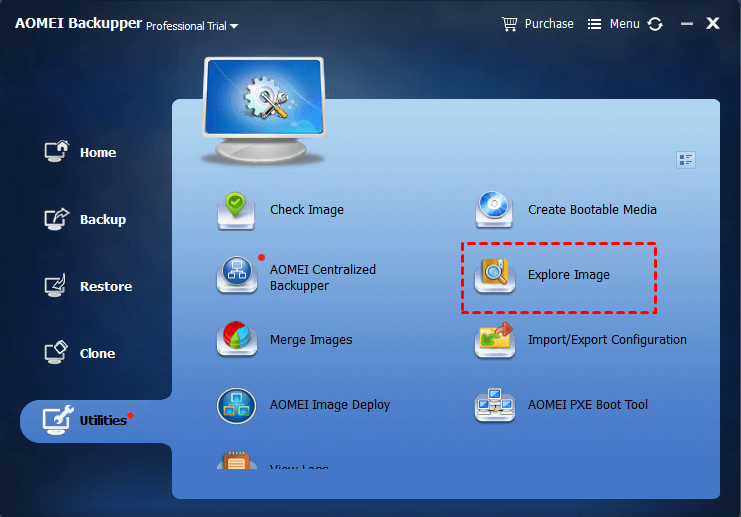Click the hamburger lines icon beside Menu

click(x=594, y=24)
